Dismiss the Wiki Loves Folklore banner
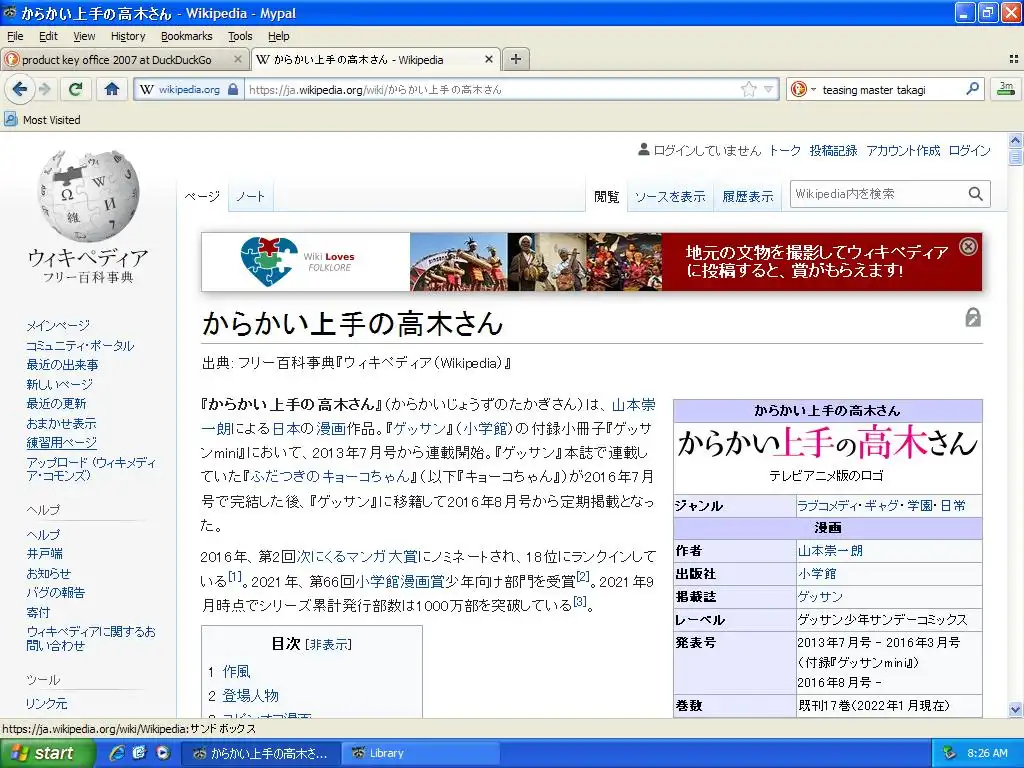Screen dimensions: 1024x768 [968, 246]
